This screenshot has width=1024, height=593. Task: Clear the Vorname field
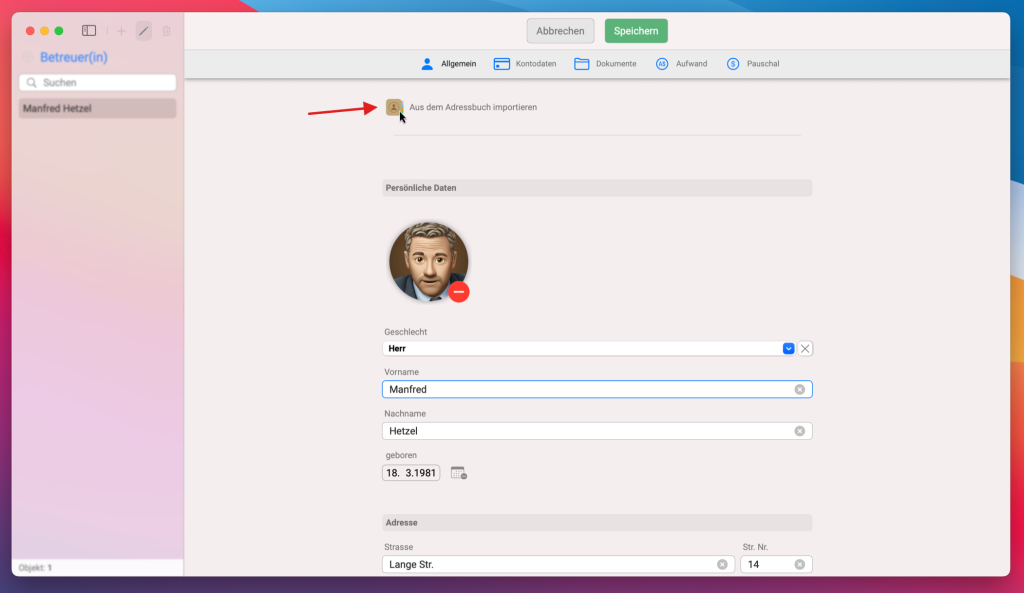click(799, 389)
